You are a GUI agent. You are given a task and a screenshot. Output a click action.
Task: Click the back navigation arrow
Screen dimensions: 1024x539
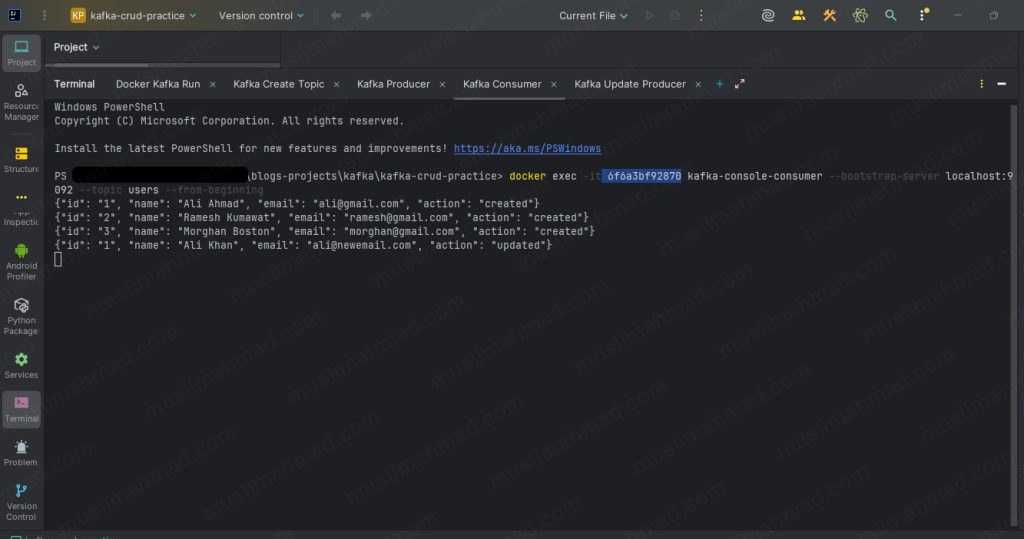click(x=336, y=16)
